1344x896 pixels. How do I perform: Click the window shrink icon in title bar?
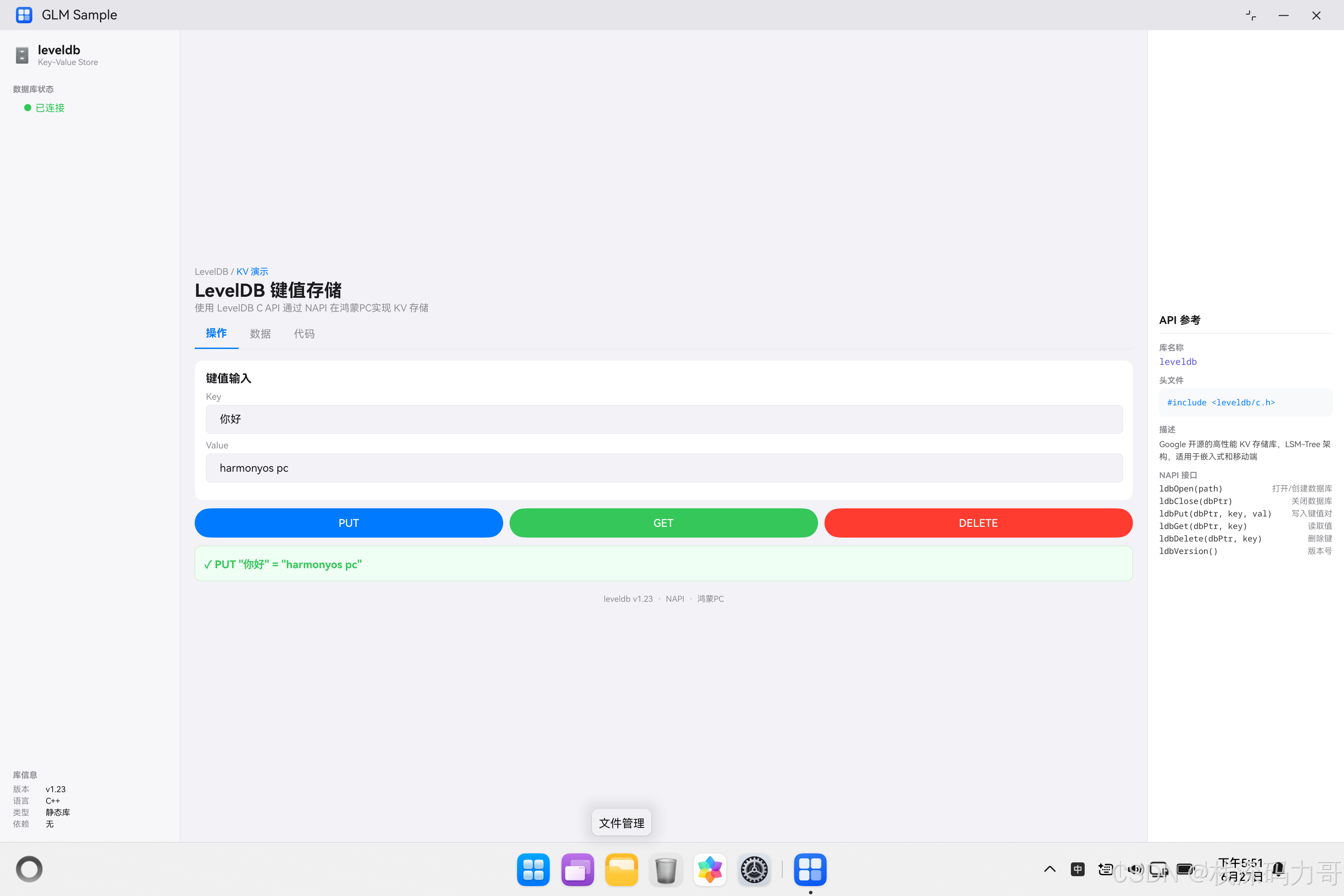click(1251, 16)
